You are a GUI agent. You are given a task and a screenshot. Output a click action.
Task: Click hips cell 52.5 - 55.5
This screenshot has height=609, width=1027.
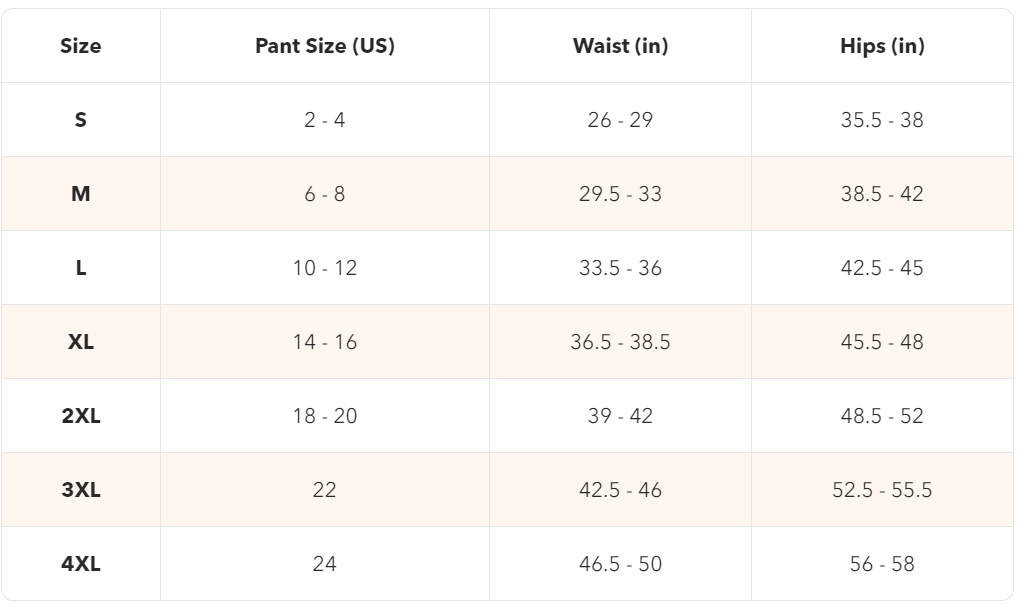tap(882, 490)
